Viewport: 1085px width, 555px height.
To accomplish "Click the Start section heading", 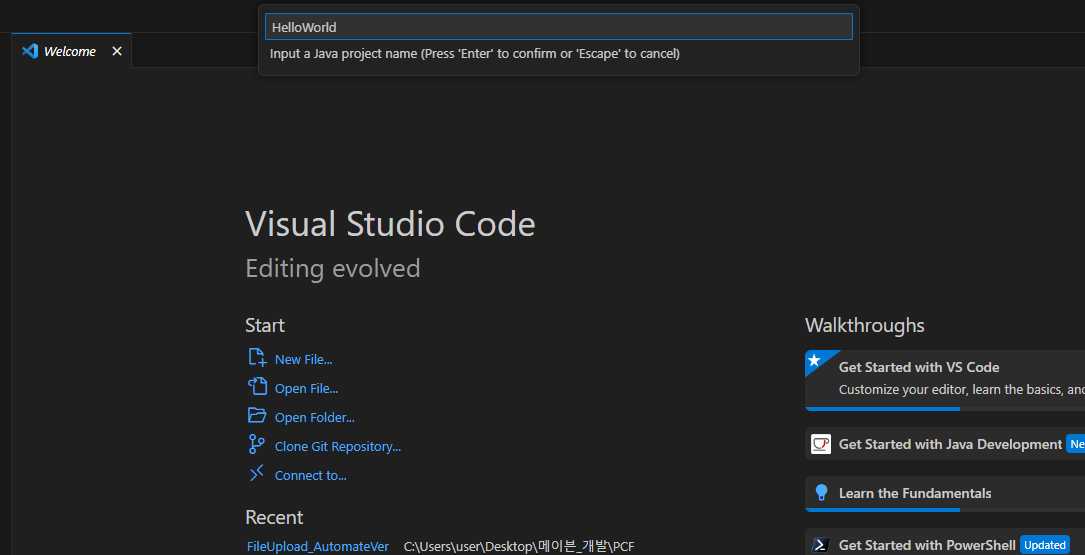I will (265, 325).
